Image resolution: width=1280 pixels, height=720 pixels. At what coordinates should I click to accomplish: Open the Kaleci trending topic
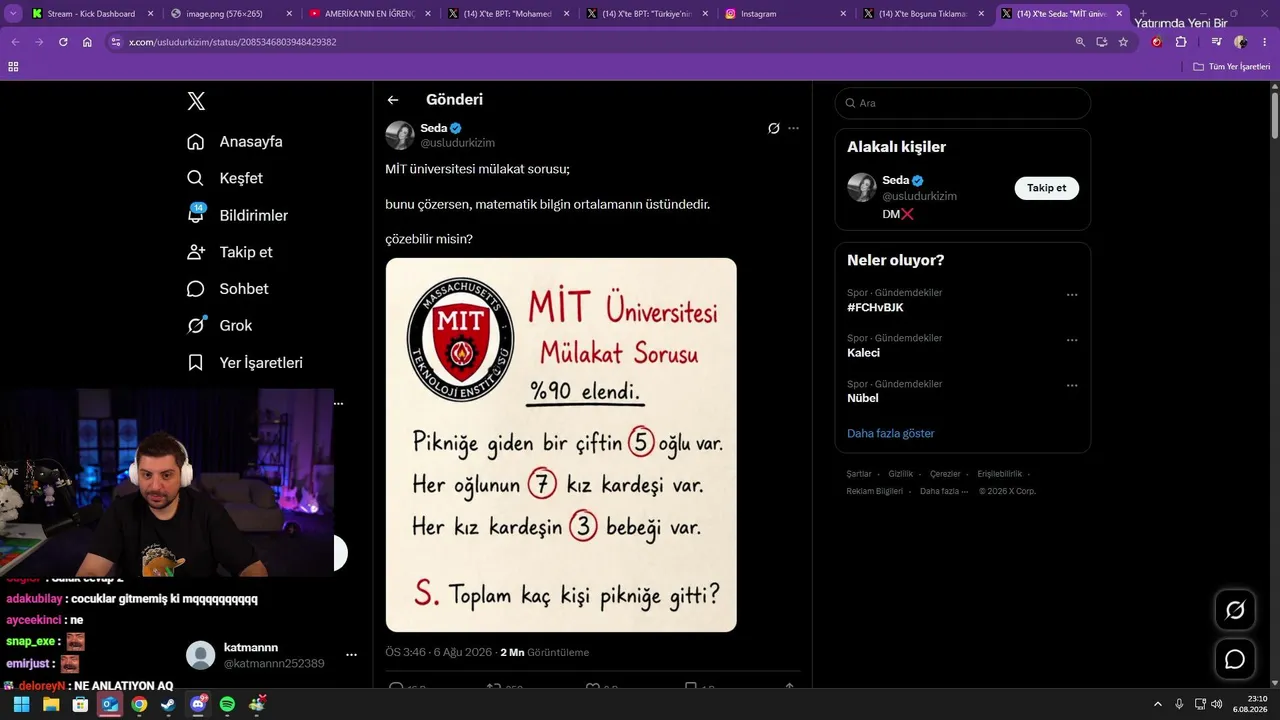click(x=863, y=353)
